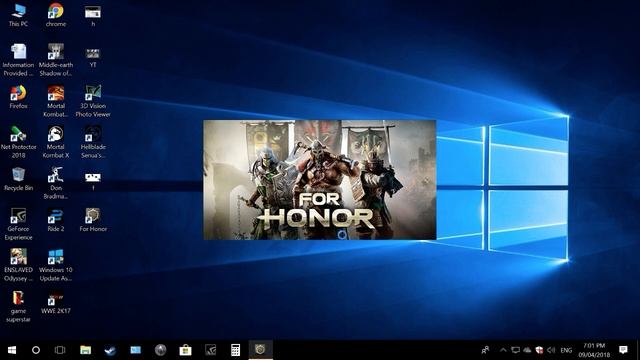
Task: Launch the Firefox desktop shortcut
Action: tap(18, 97)
